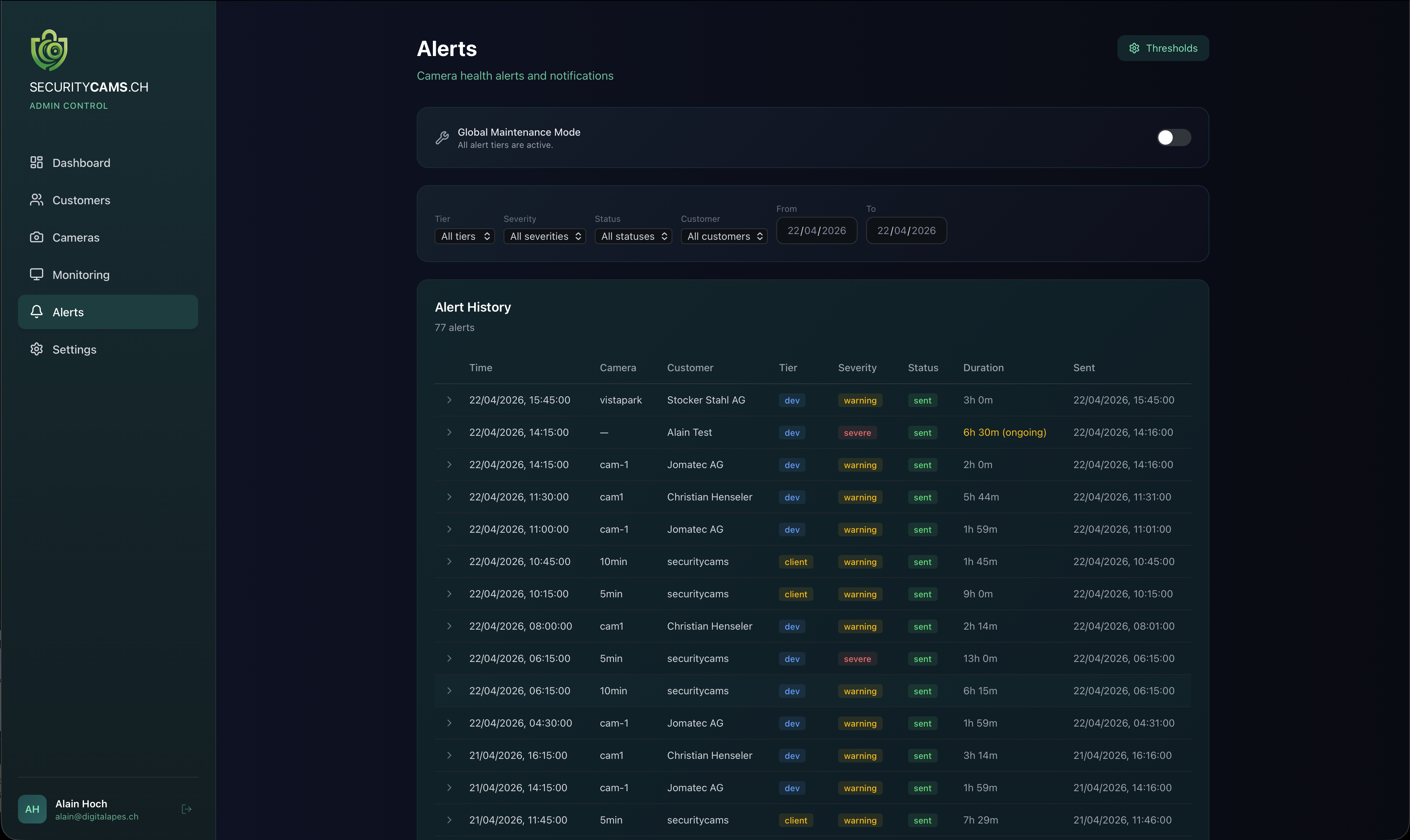Screen dimensions: 1410x840
Task: Open the Thresholds settings
Action: tap(1163, 48)
